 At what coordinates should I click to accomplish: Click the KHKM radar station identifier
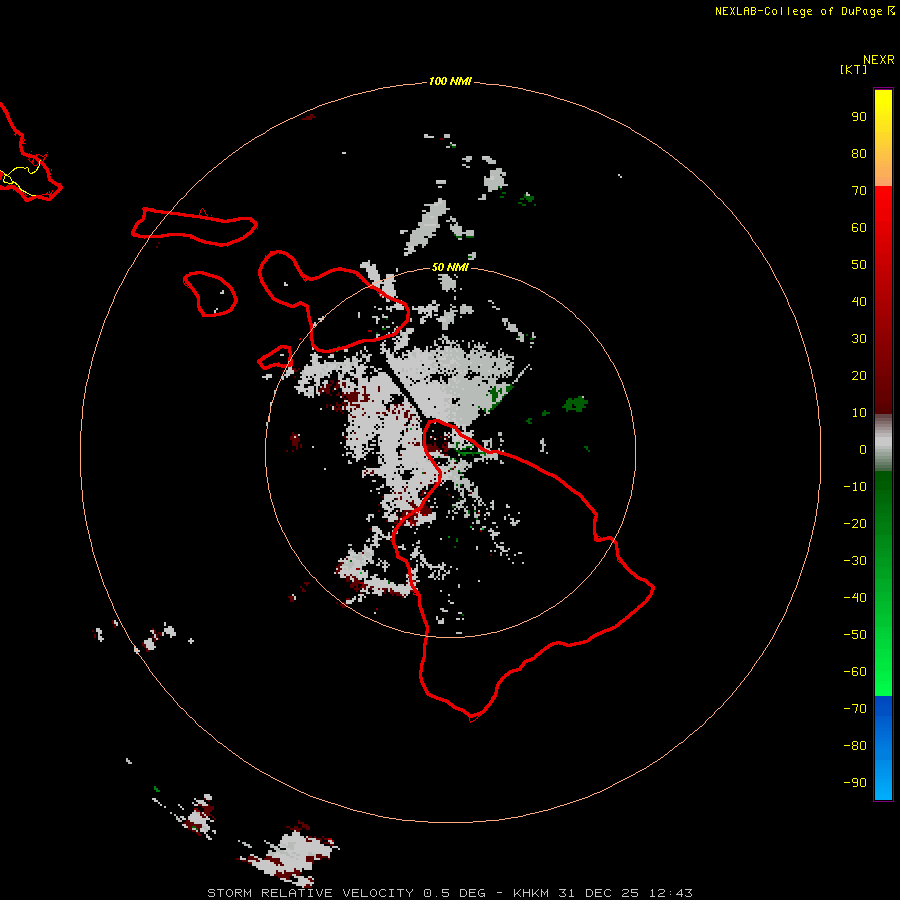tap(531, 893)
